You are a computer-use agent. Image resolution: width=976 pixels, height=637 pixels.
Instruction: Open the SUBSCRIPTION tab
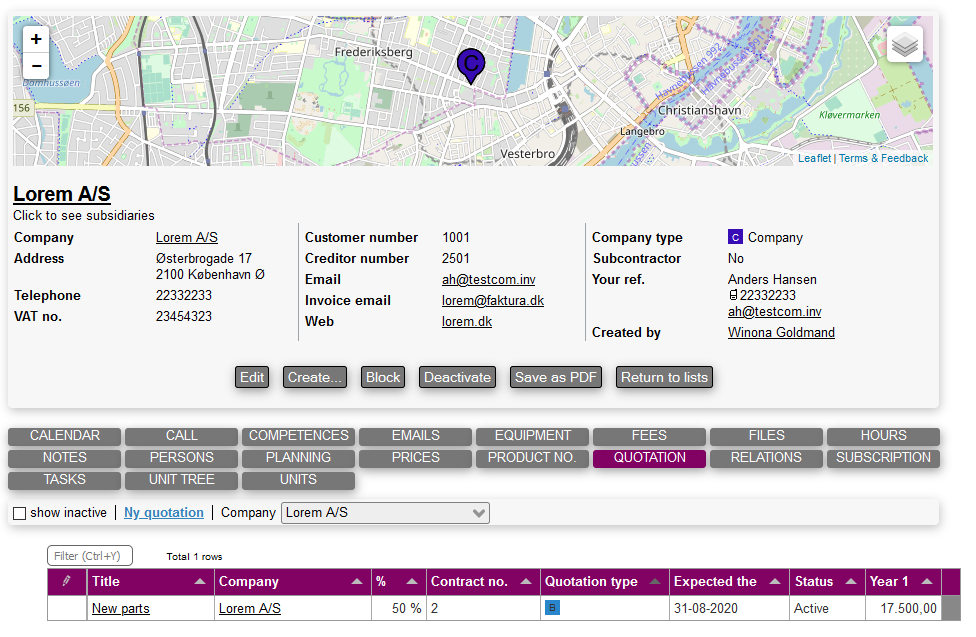tap(883, 458)
